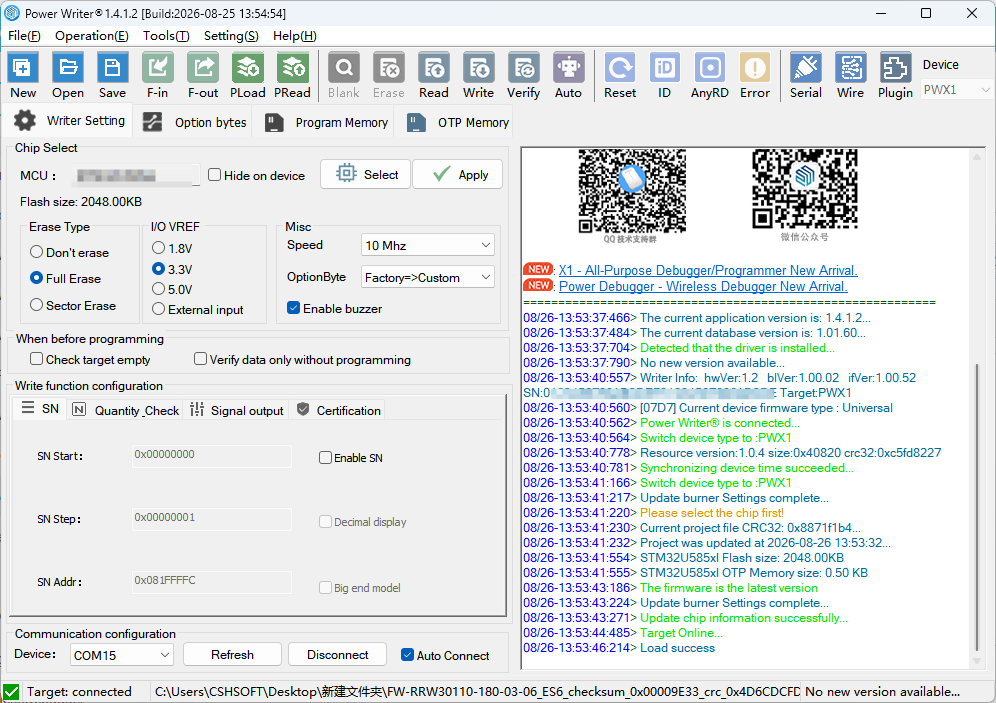This screenshot has height=703, width=996.
Task: Click the Verify toolbar icon
Action: pyautogui.click(x=523, y=75)
